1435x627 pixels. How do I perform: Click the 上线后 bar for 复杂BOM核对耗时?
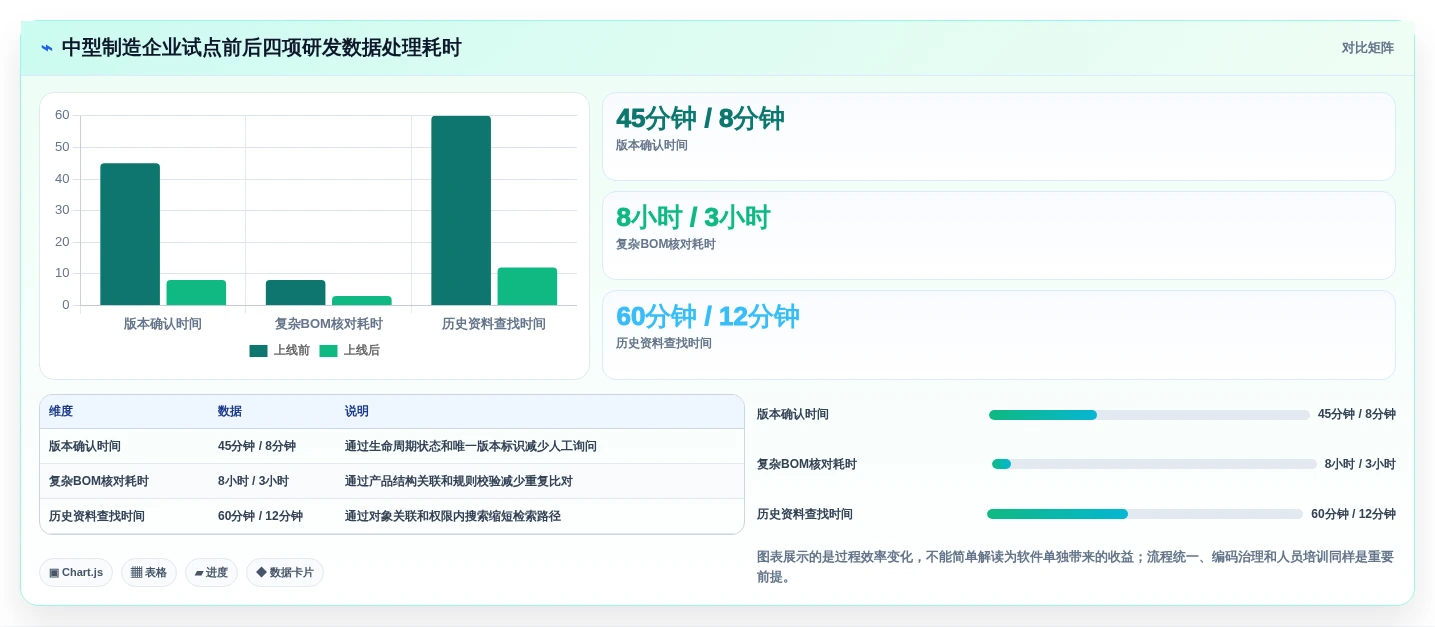pos(362,300)
